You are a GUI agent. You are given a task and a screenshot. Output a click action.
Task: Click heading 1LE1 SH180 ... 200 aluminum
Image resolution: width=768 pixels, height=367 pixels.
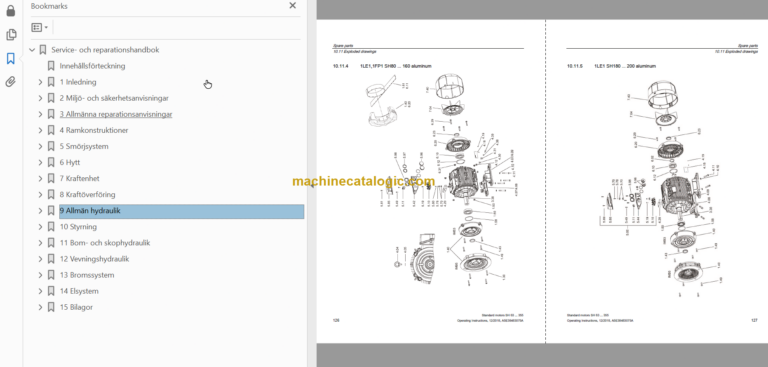(x=625, y=66)
